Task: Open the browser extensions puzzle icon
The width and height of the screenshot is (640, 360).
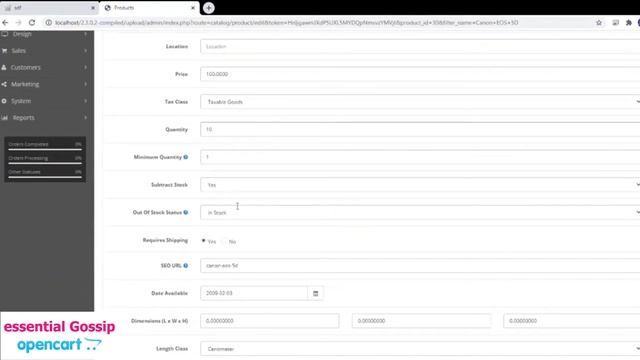Action: click(629, 23)
